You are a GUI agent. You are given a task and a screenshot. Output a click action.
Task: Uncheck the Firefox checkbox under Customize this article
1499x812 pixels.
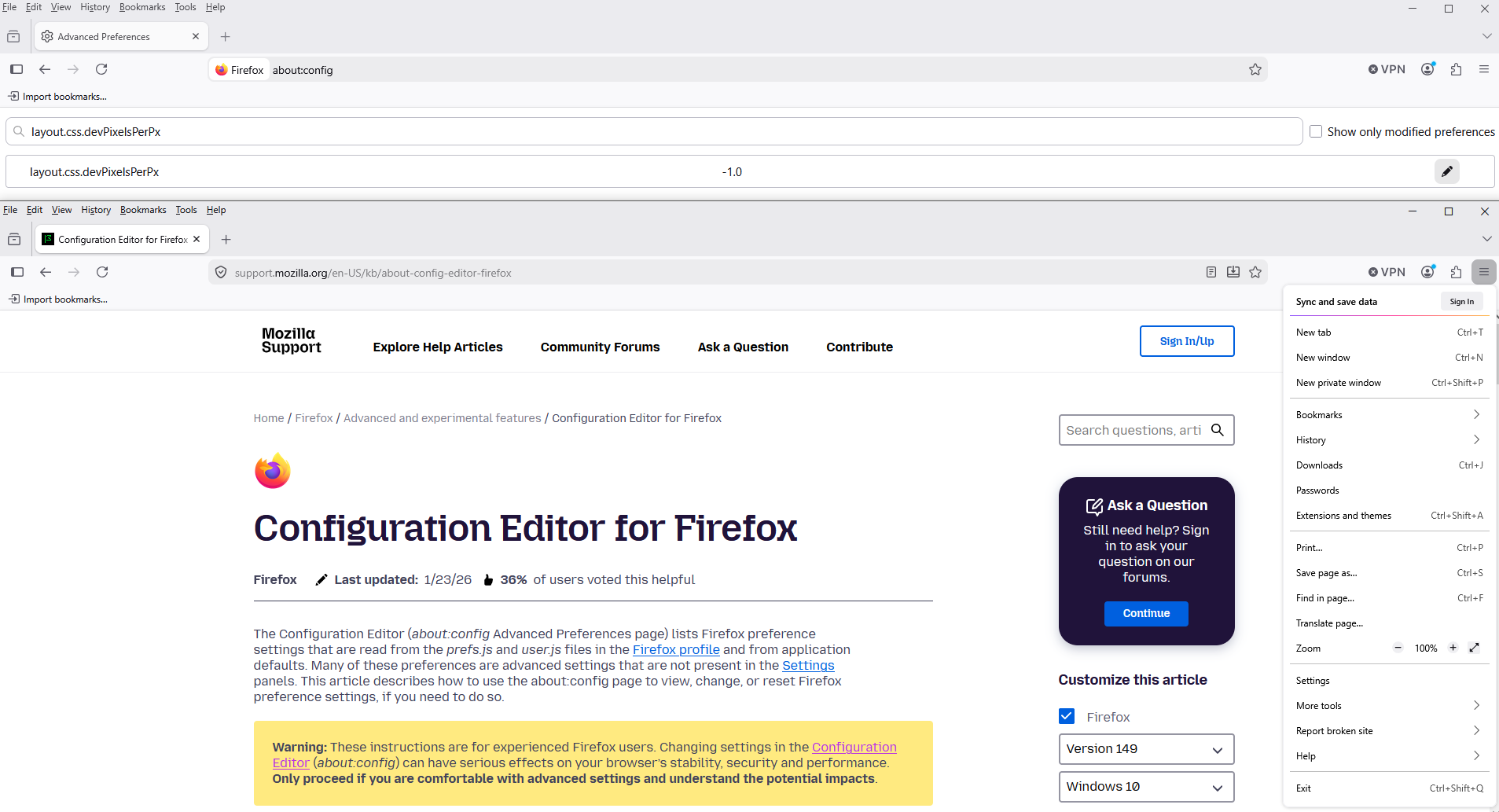click(1067, 716)
